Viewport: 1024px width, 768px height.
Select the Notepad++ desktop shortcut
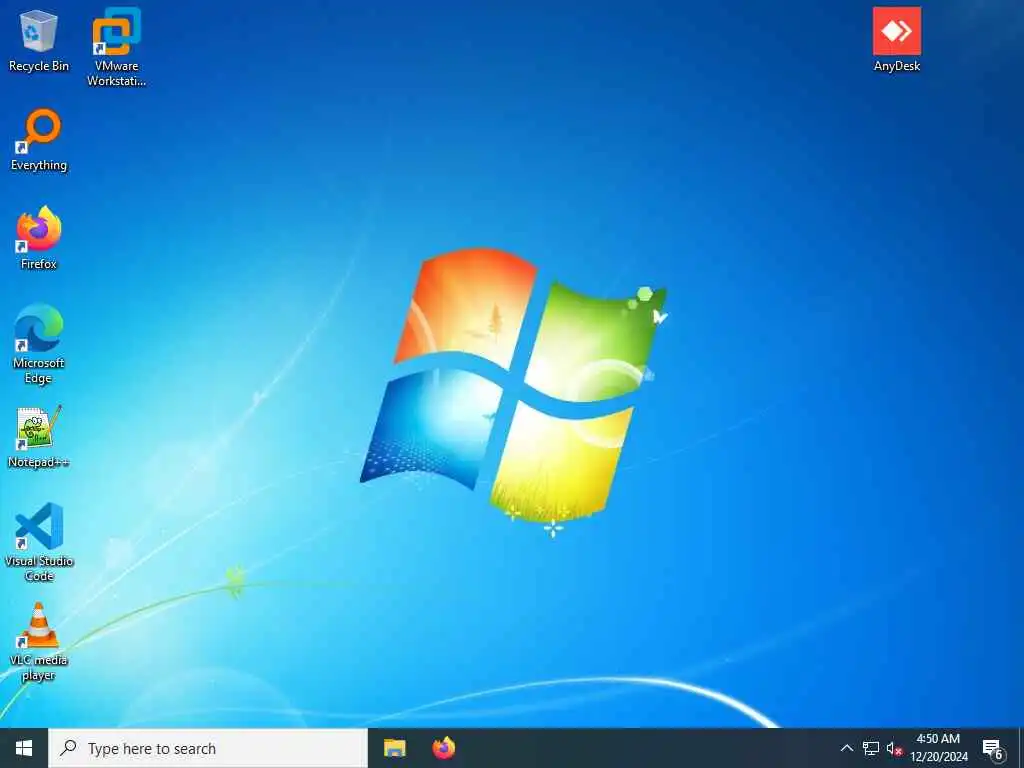[39, 436]
